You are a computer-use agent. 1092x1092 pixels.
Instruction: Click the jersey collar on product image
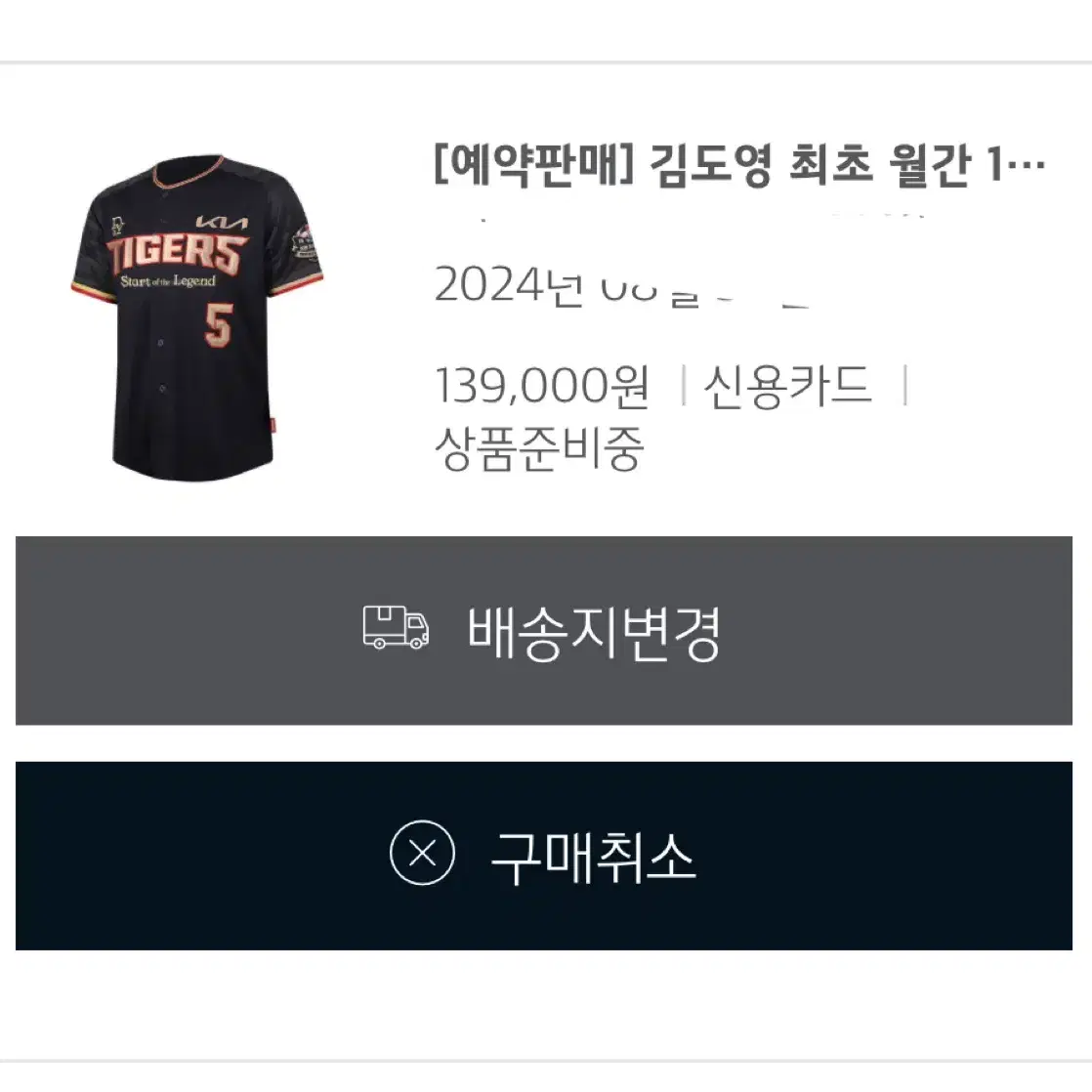pyautogui.click(x=189, y=172)
